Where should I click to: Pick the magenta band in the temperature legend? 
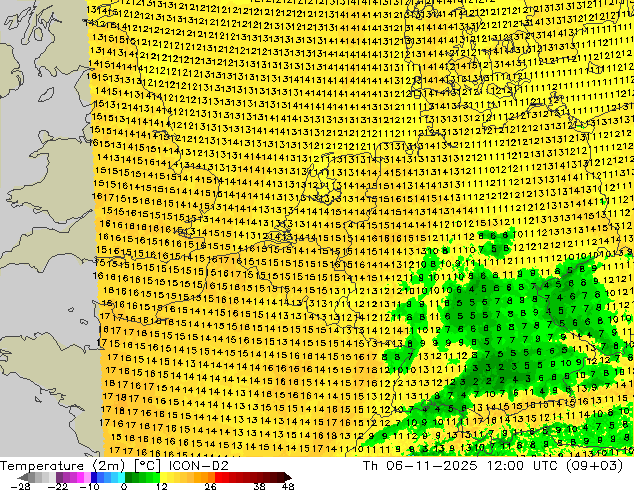80,477
